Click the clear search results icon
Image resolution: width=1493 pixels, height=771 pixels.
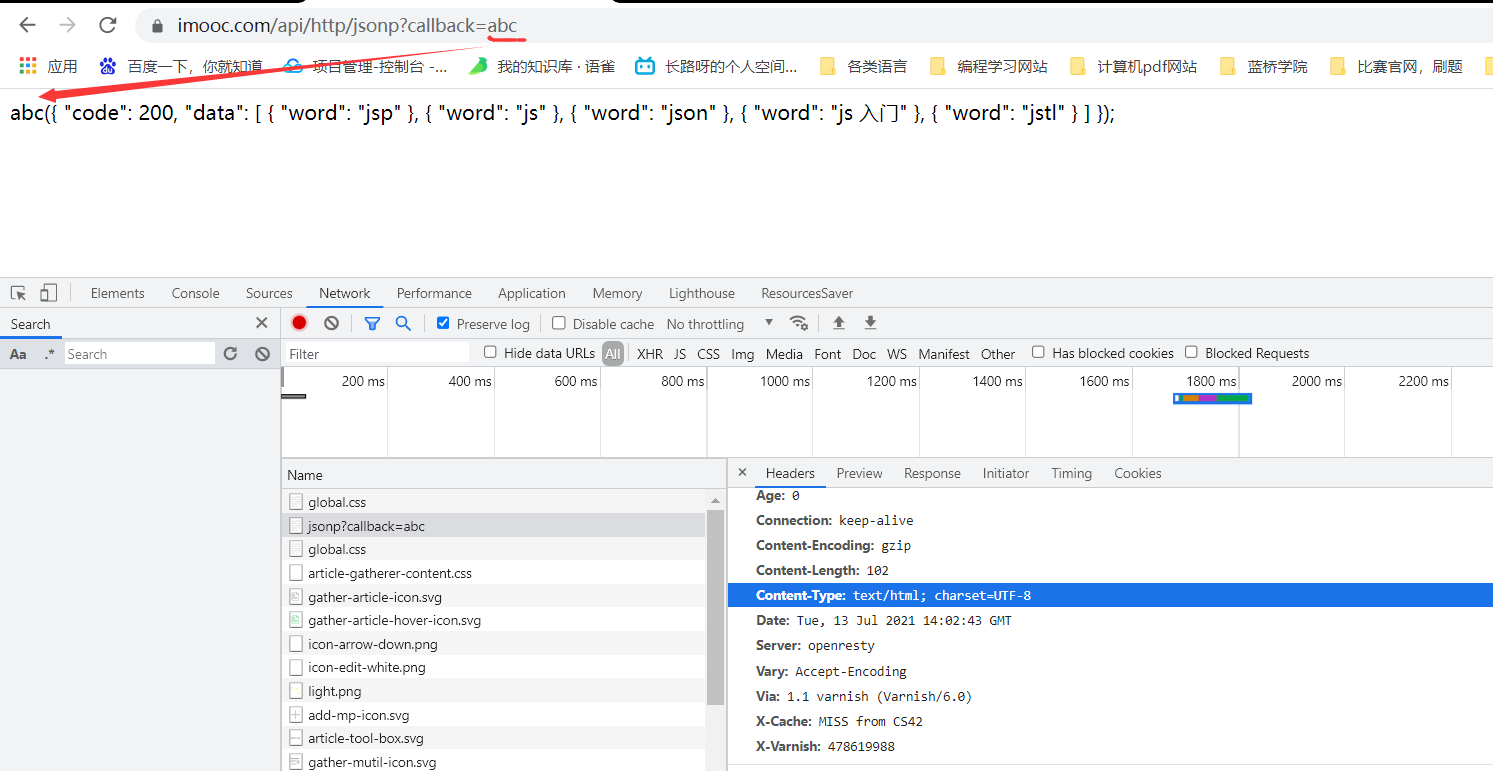(x=262, y=354)
